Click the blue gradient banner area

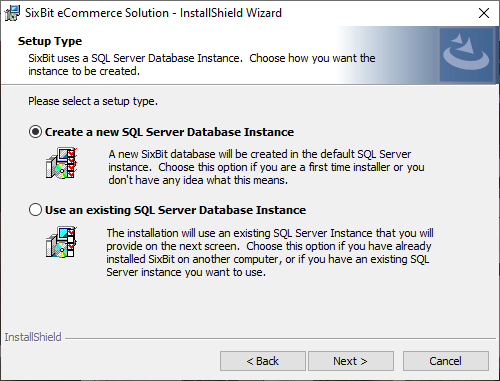[387, 55]
